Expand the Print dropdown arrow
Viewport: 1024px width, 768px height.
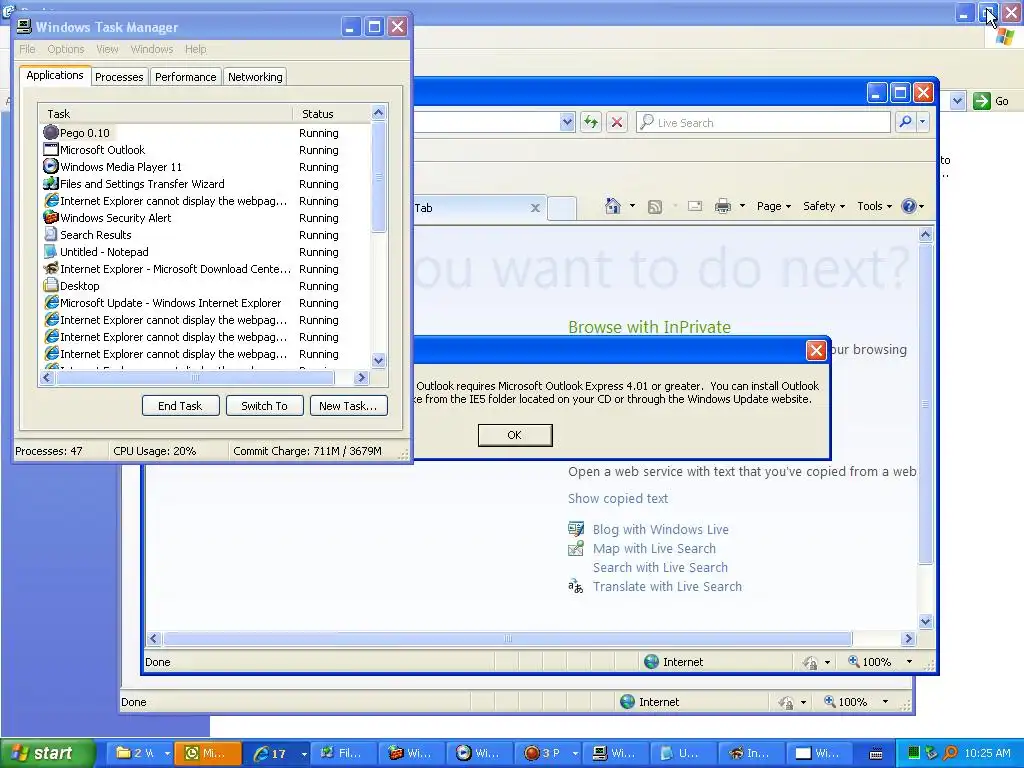point(742,206)
